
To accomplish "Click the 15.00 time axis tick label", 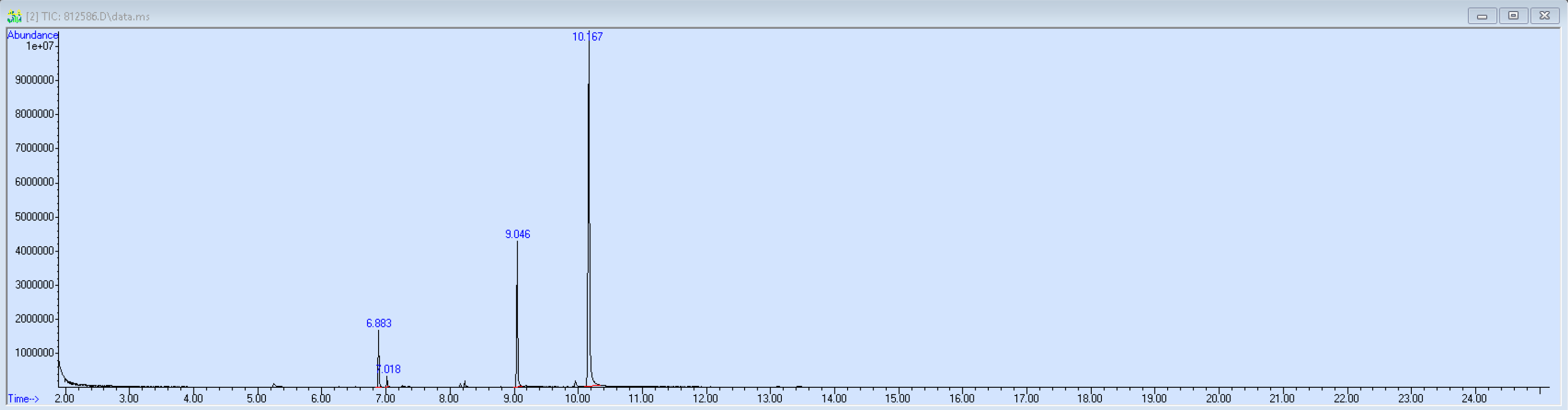I will coord(897,398).
